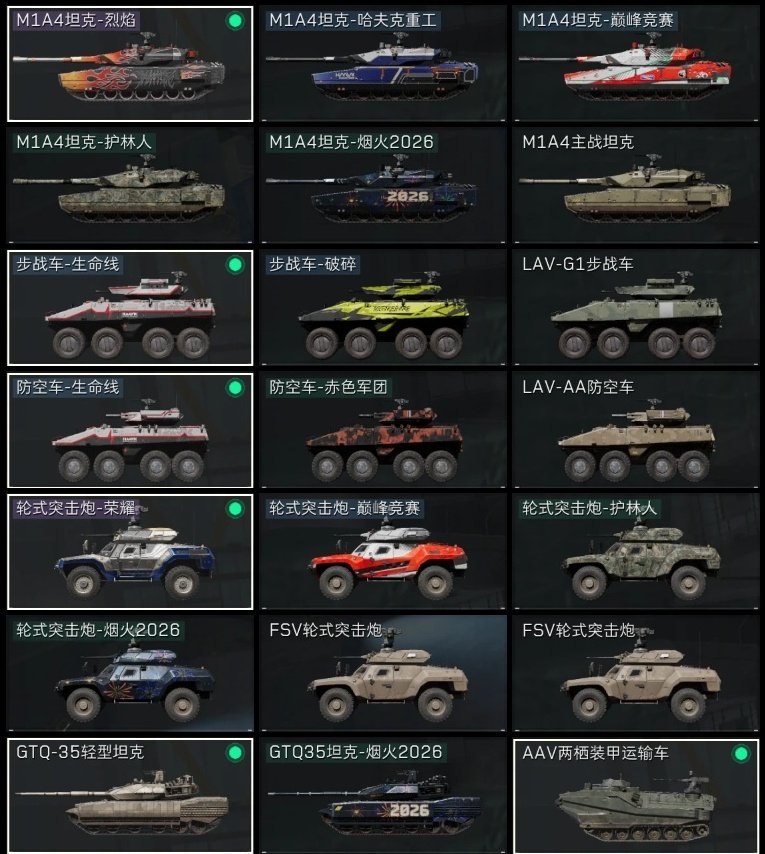Select the default M1A4主战坦克 card
765x854 pixels.
point(636,186)
